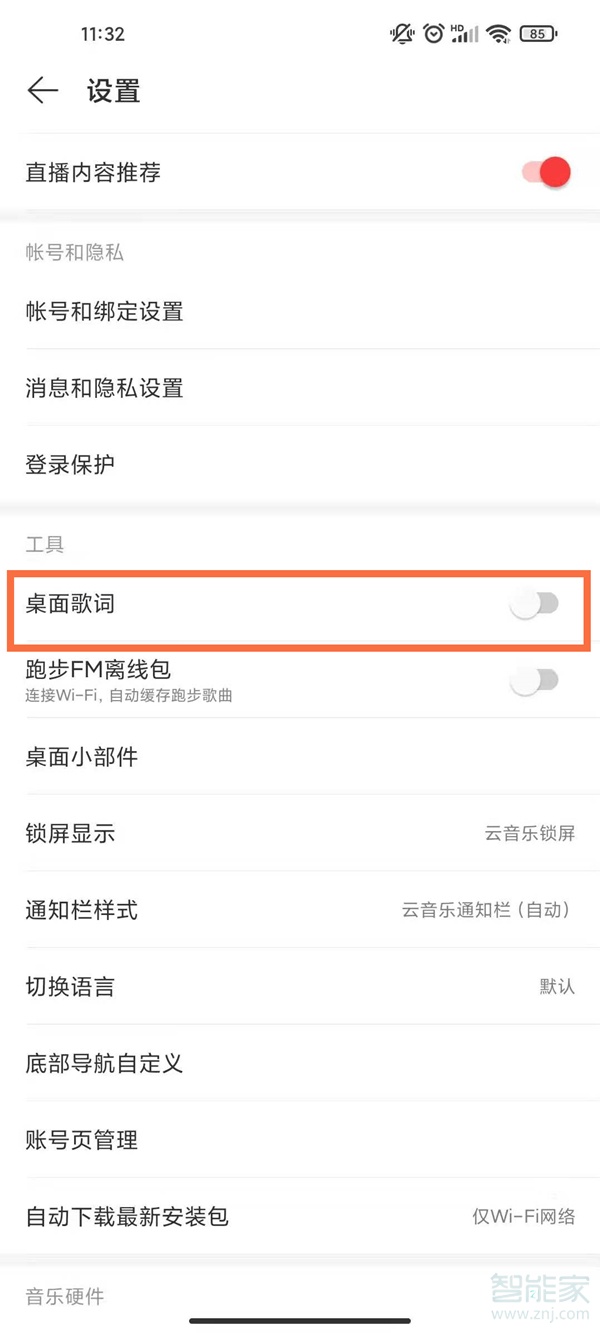Screen dimensions: 600x1333
Task: Open 桌面小部件 settings
Action: [x=300, y=757]
